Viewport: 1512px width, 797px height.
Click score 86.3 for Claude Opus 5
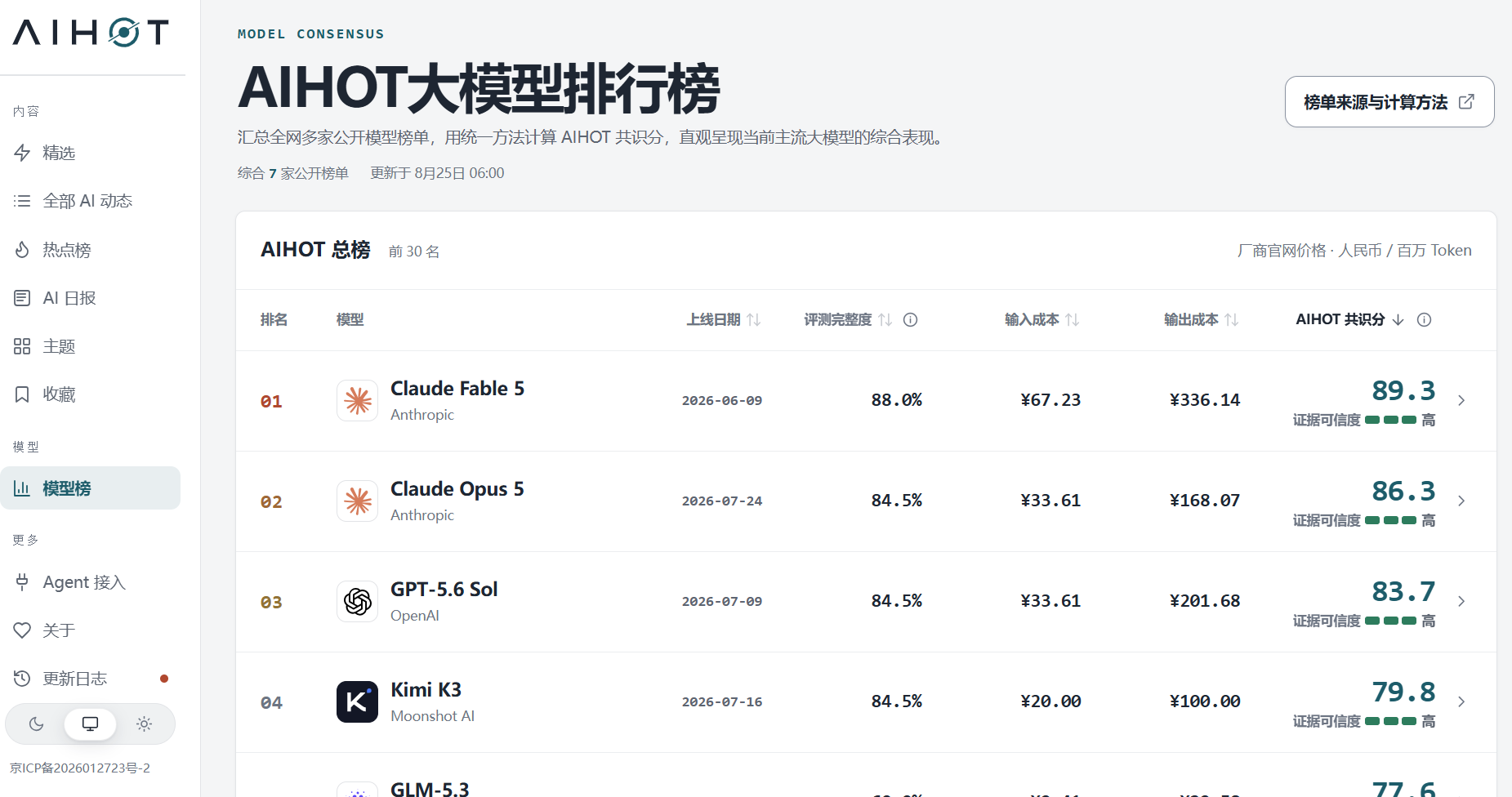1403,491
